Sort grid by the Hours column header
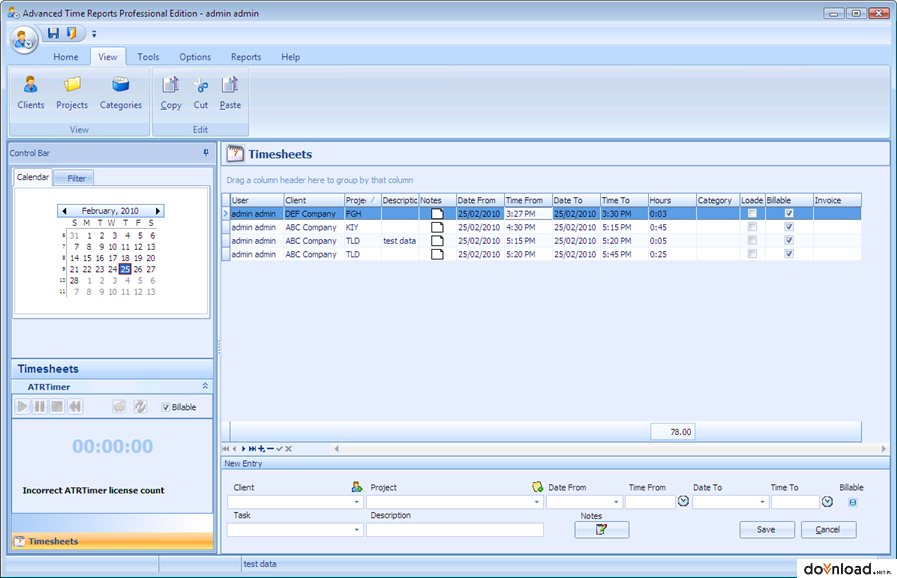Viewport: 897px width, 578px height. tap(672, 200)
